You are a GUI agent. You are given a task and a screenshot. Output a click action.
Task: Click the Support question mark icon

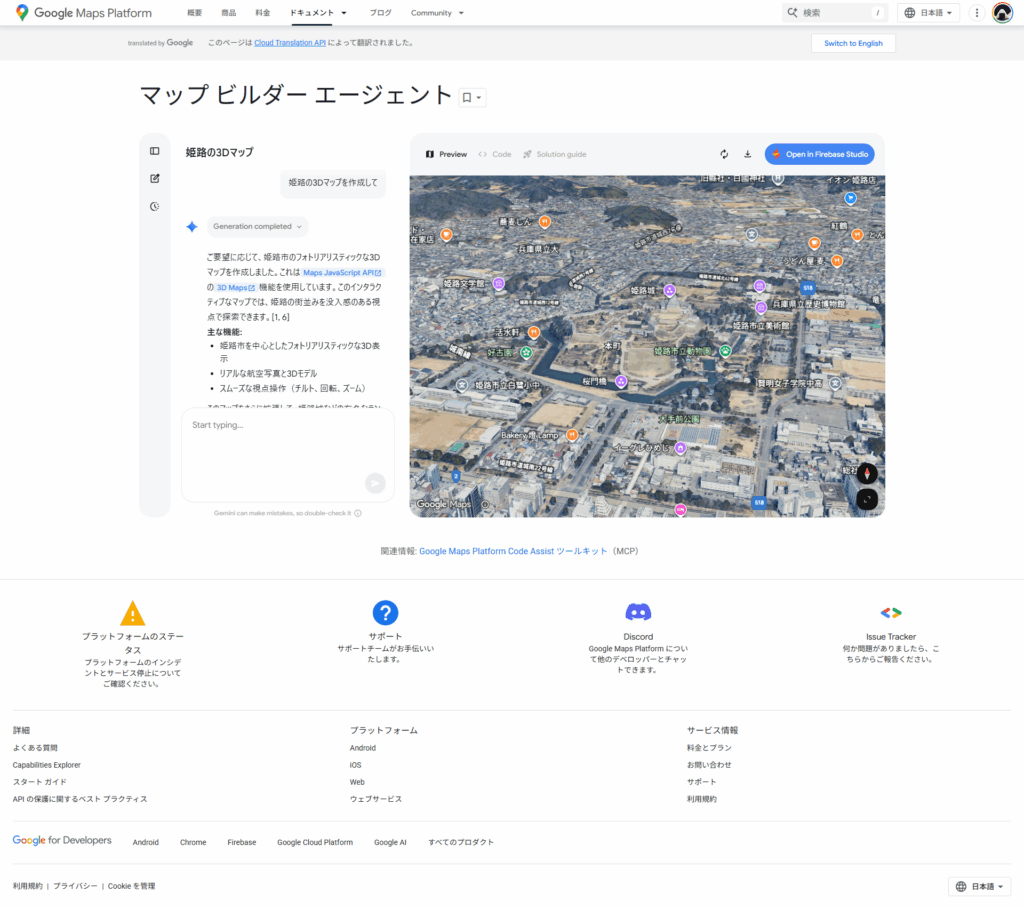pos(385,612)
